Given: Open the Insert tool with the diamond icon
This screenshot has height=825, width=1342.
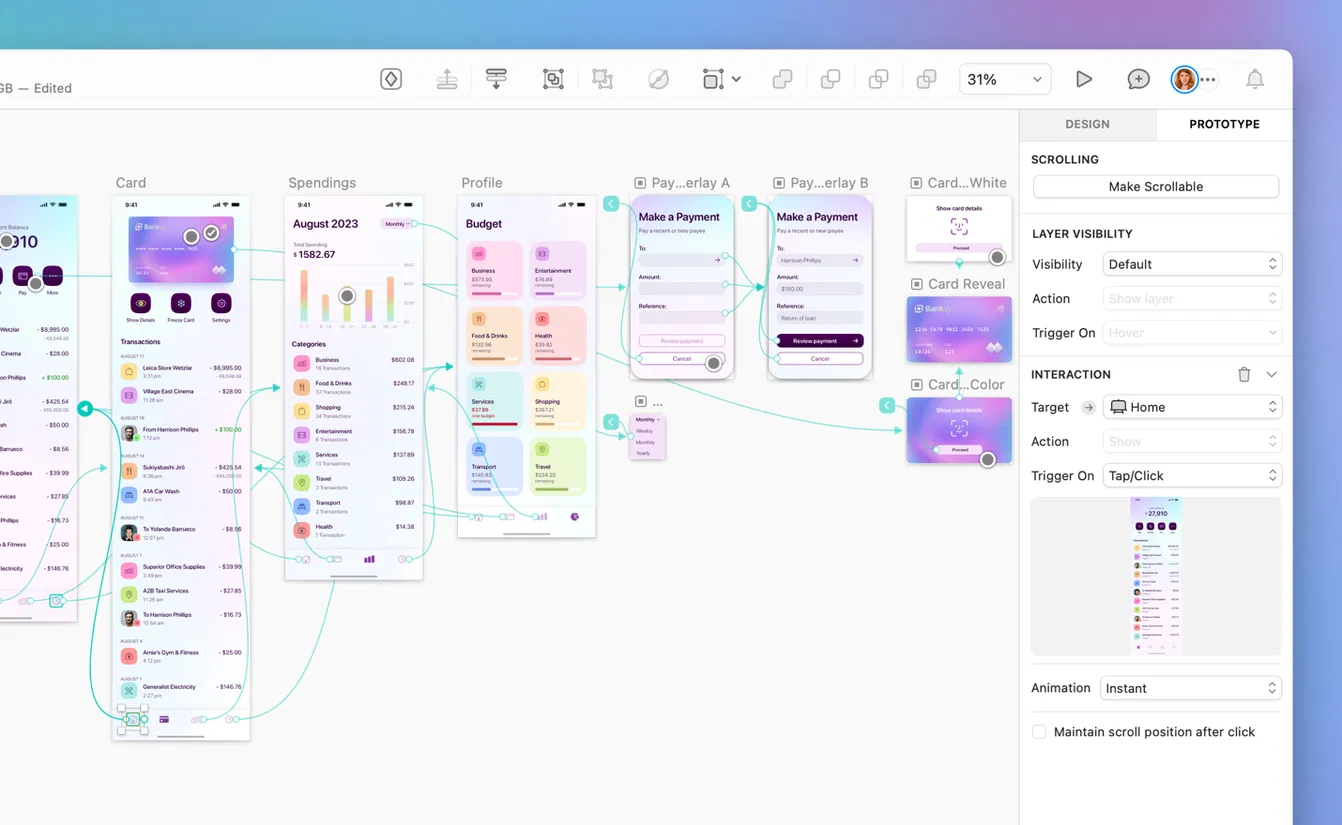Looking at the screenshot, I should pyautogui.click(x=390, y=78).
